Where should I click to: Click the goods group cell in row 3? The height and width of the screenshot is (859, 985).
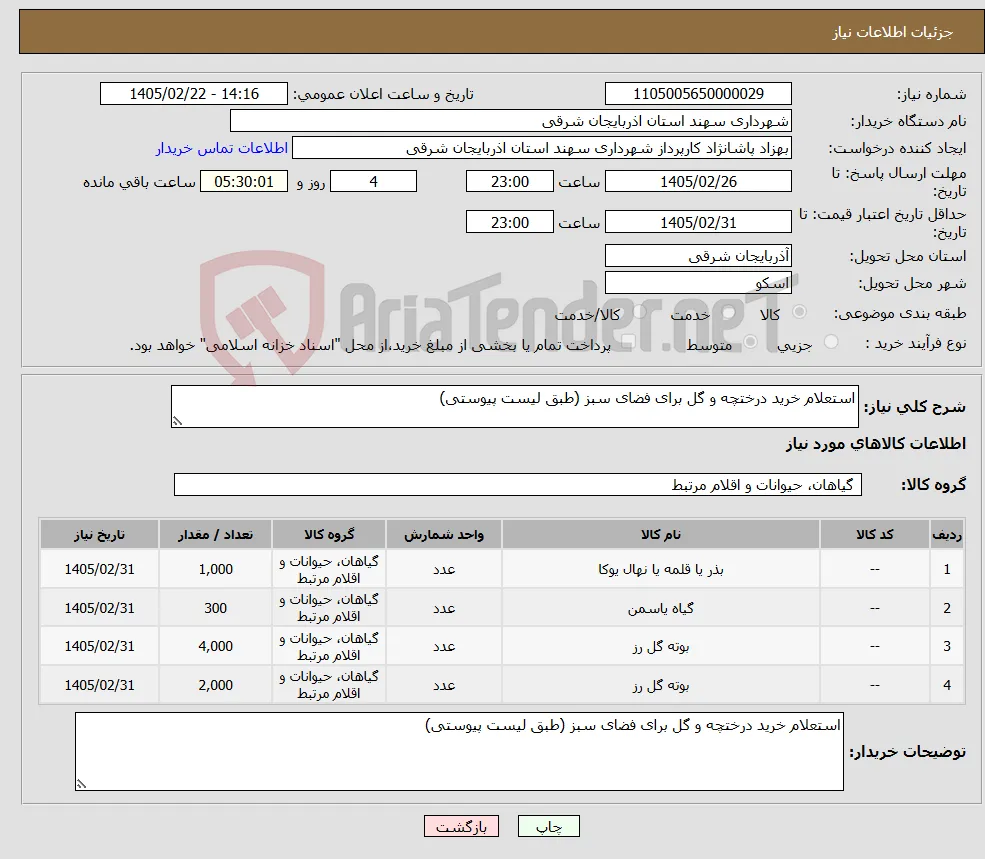[329, 647]
